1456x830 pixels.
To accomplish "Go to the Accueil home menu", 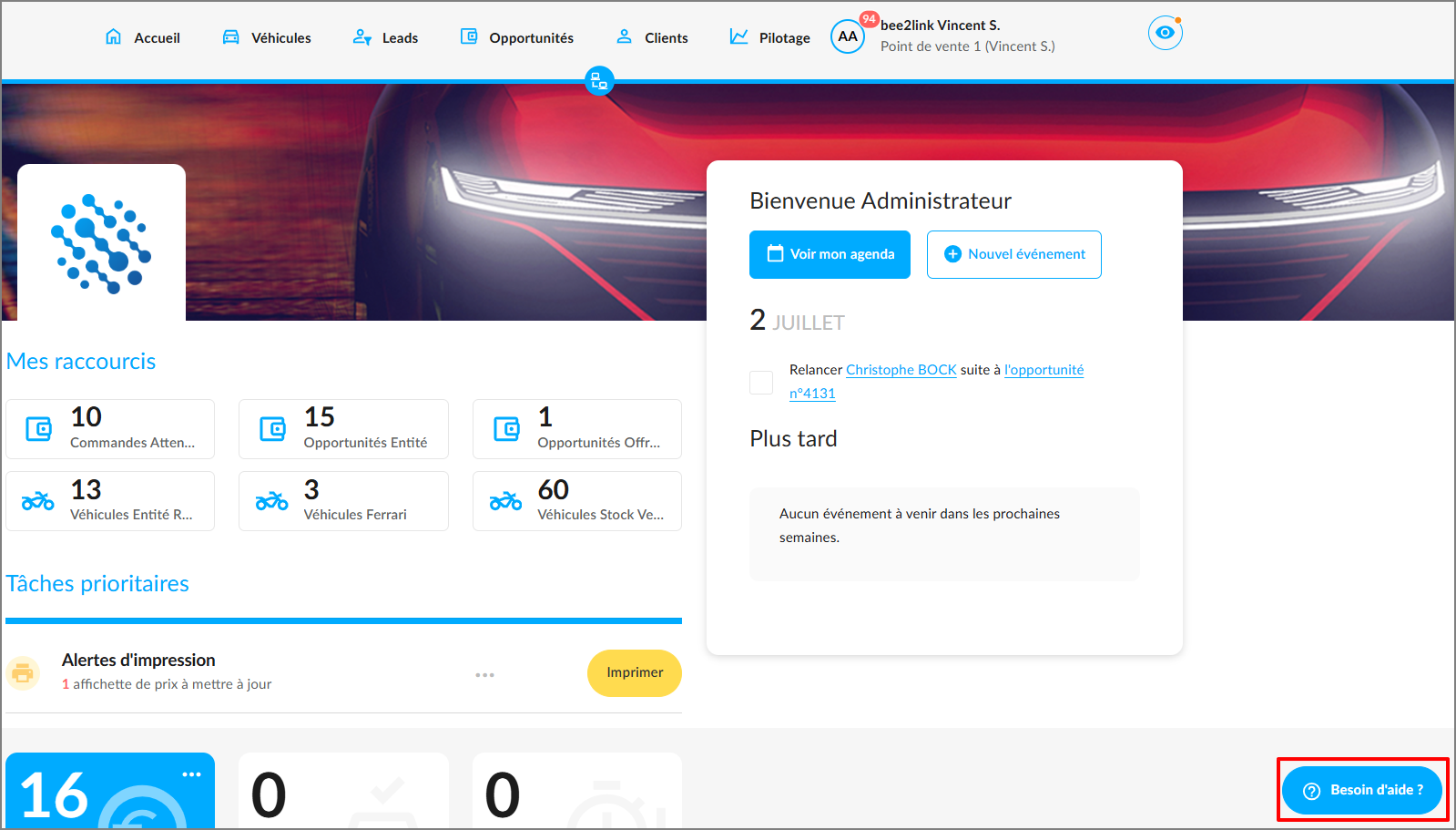I will coord(143,37).
